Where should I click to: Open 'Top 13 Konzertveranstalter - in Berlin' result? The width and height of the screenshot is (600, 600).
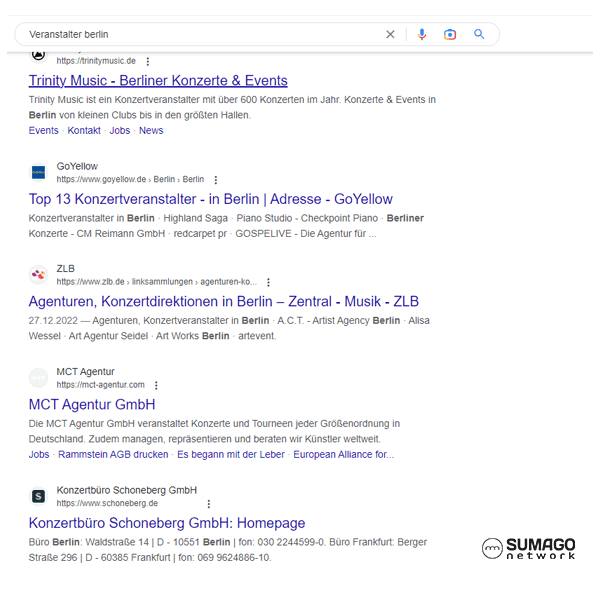click(x=210, y=199)
